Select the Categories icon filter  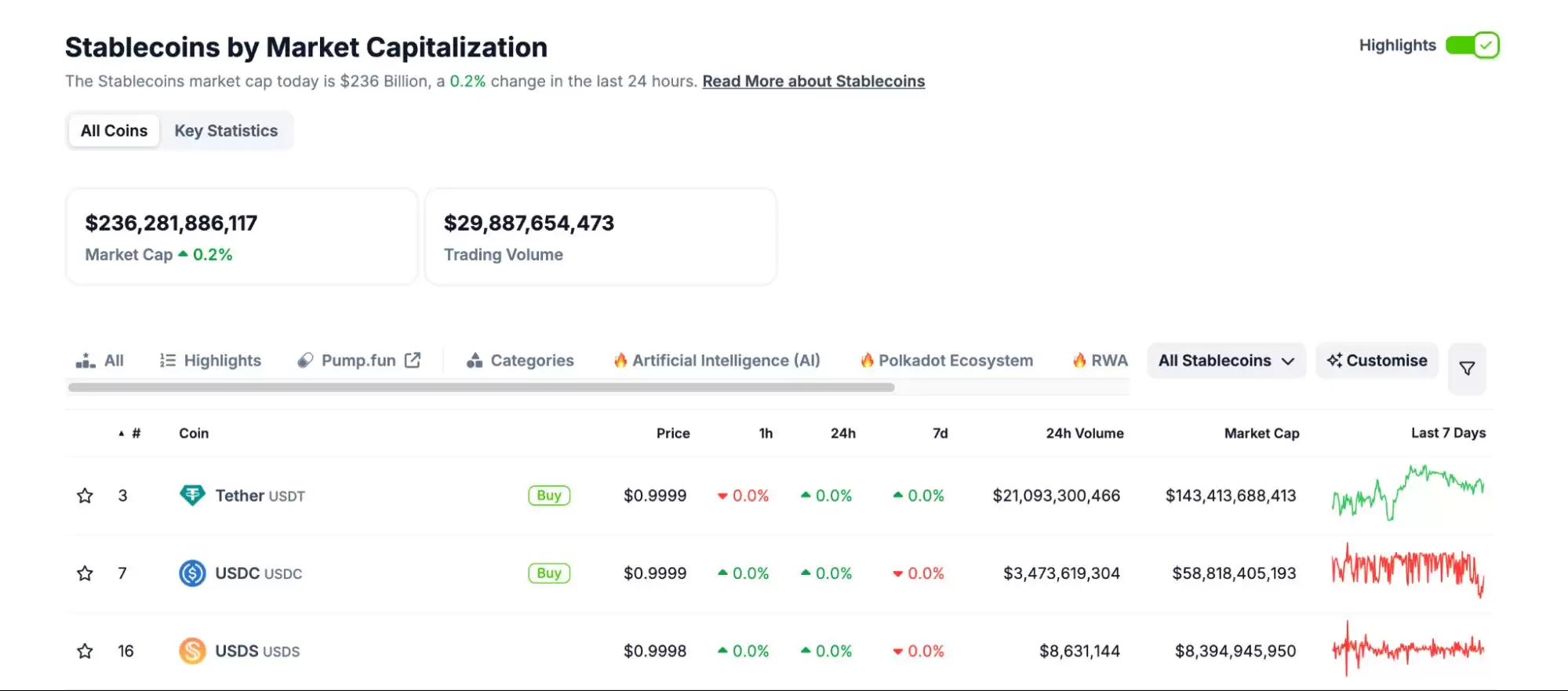click(x=474, y=361)
